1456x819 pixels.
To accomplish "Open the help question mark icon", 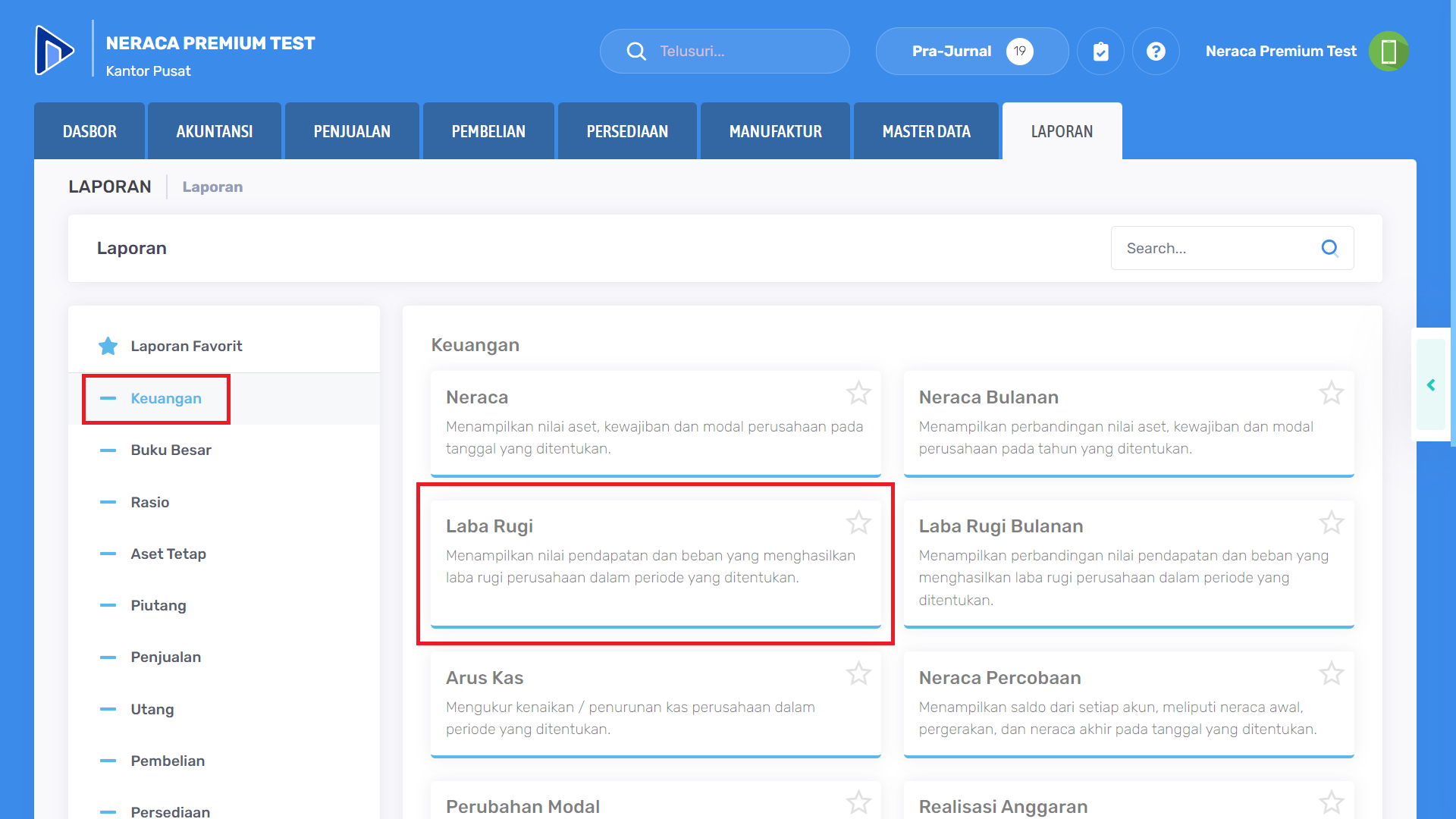I will coord(1155,52).
